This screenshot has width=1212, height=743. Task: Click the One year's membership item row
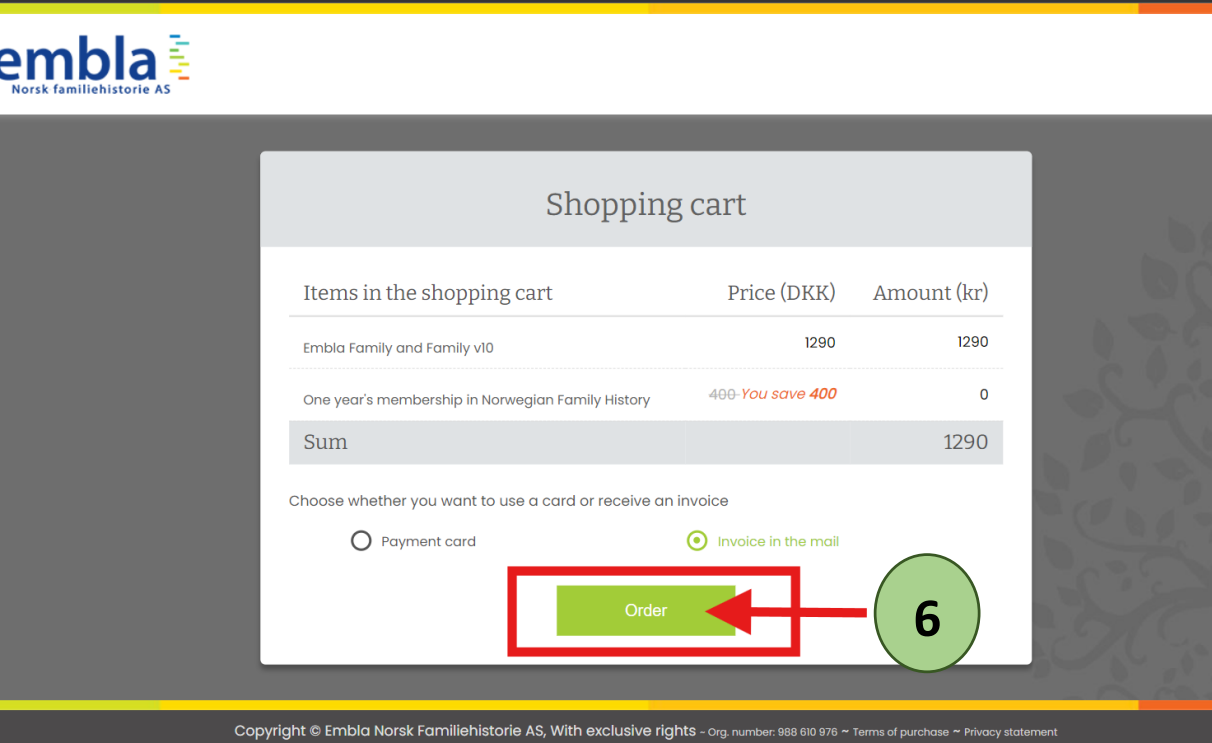pos(476,400)
